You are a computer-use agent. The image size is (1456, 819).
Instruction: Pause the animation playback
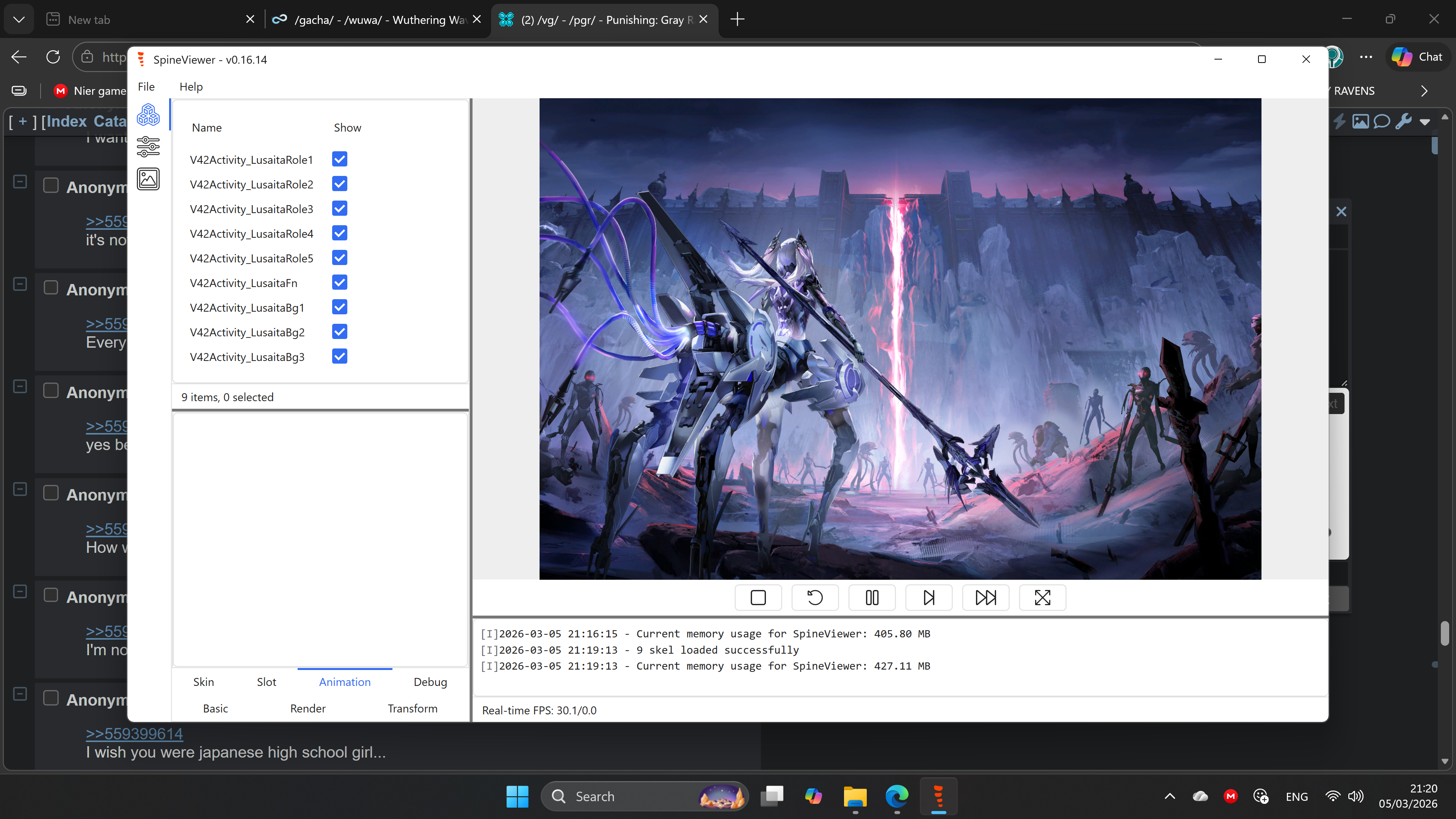(872, 598)
